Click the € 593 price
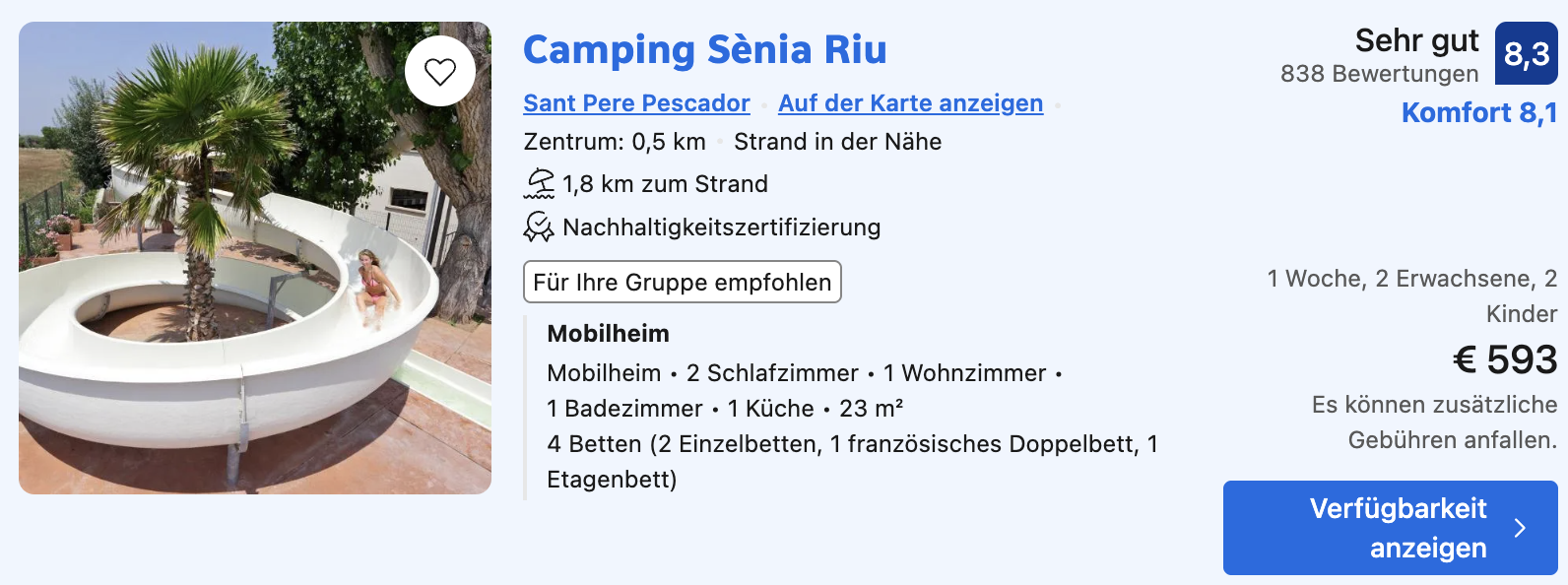The image size is (1568, 585). coord(1505,359)
